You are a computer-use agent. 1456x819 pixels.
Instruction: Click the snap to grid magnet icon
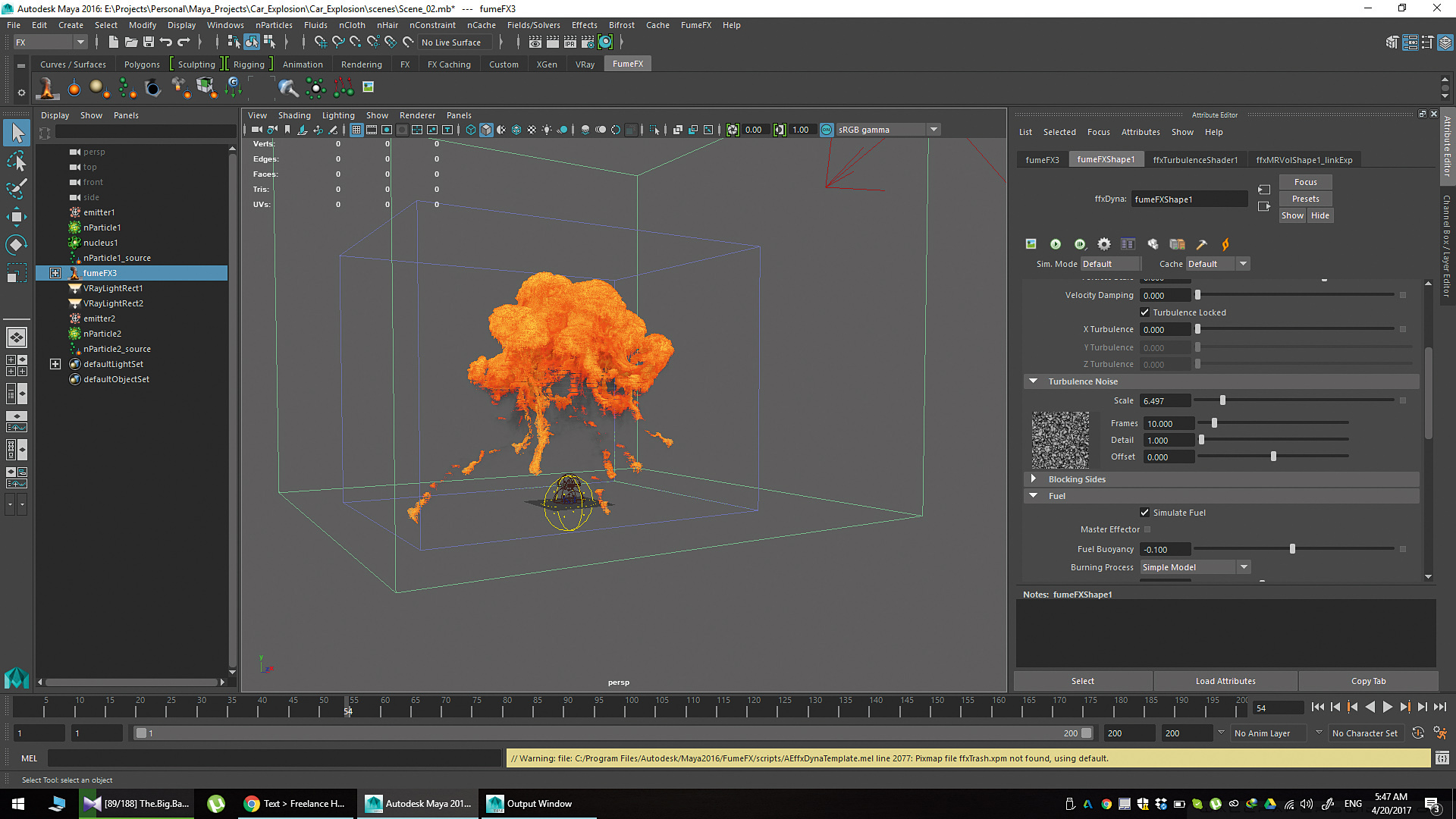pos(321,42)
